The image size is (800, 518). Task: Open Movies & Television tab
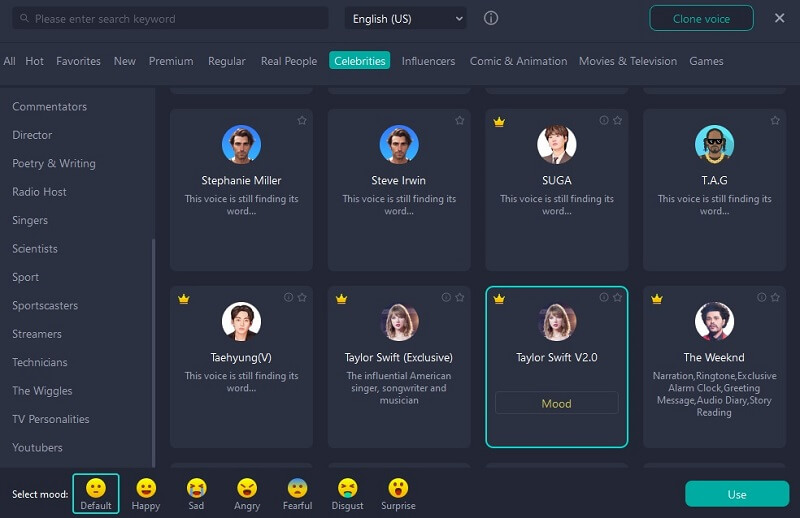pos(628,61)
